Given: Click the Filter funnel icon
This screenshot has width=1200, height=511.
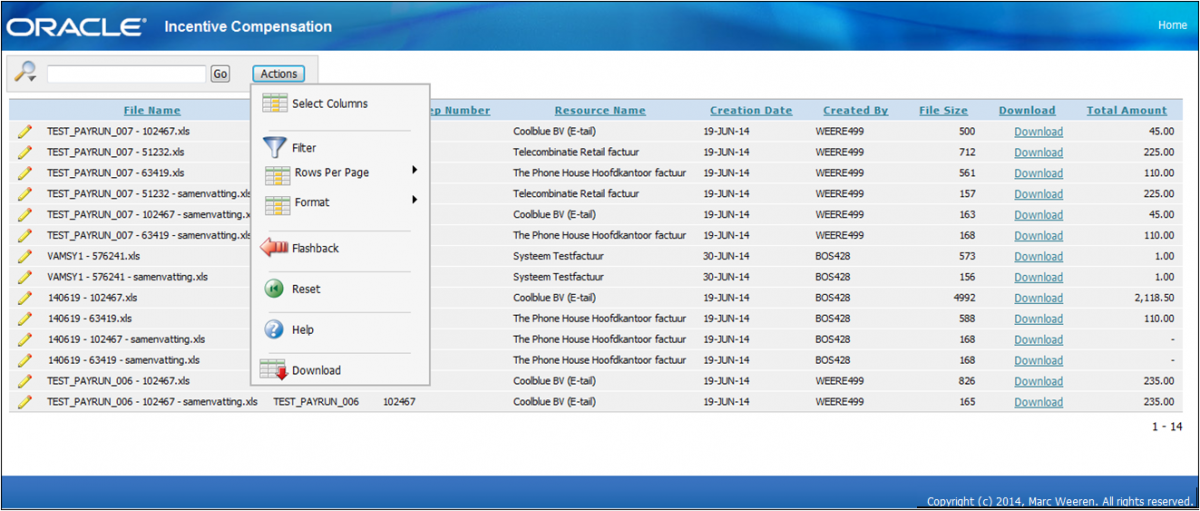Looking at the screenshot, I should point(274,148).
